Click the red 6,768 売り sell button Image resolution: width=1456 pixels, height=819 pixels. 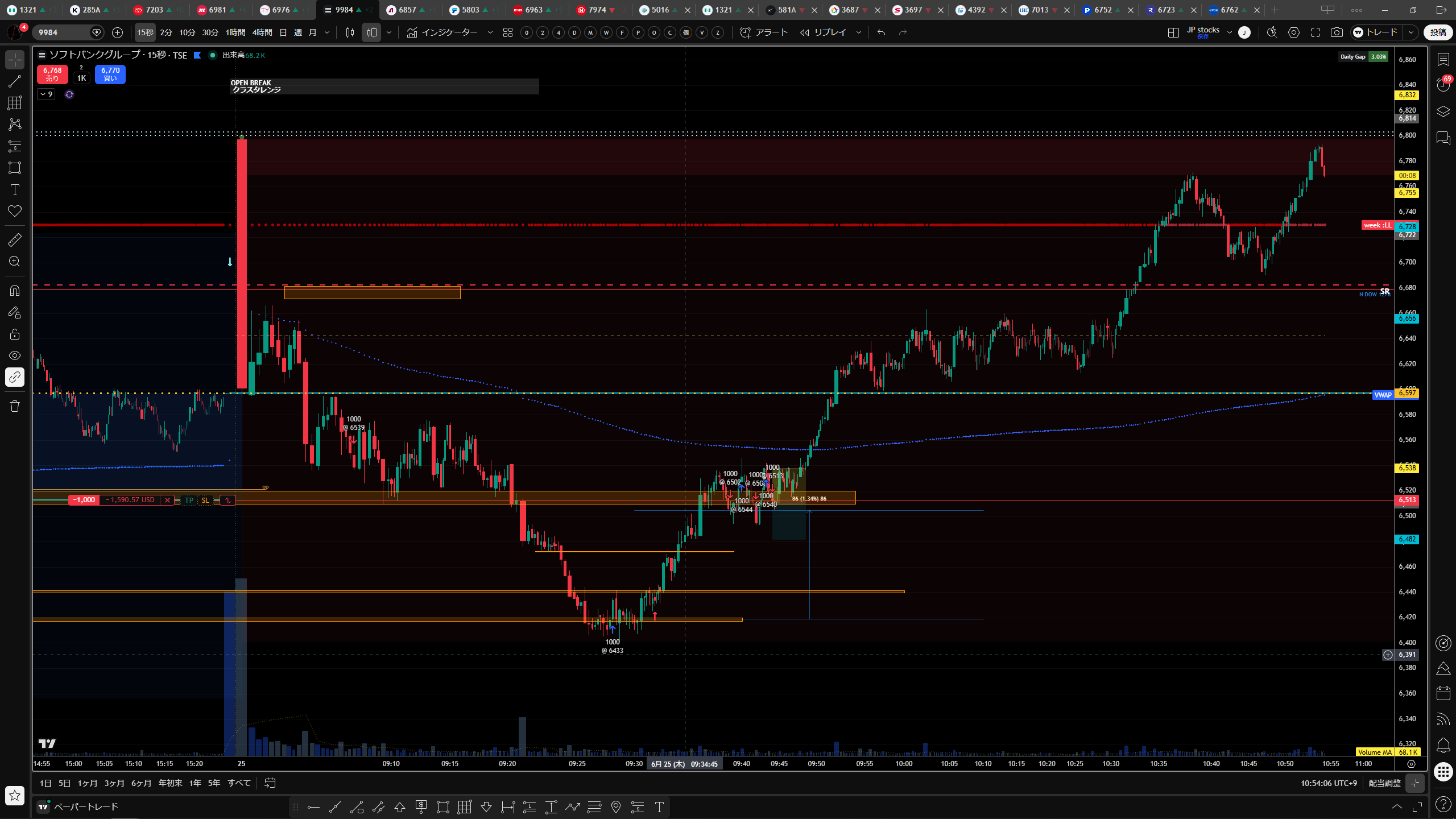click(52, 74)
